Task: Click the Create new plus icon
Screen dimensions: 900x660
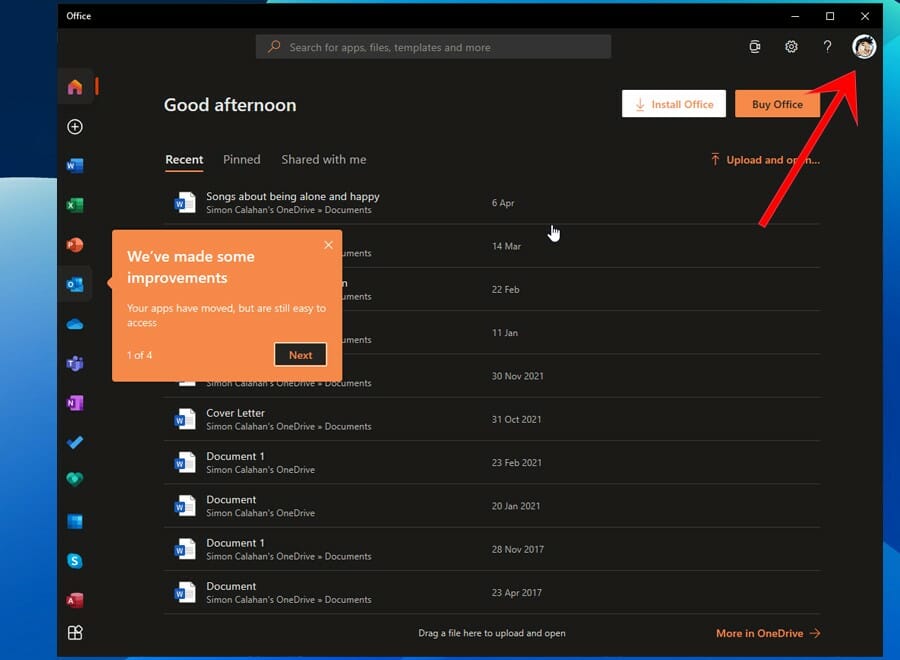Action: coord(75,127)
